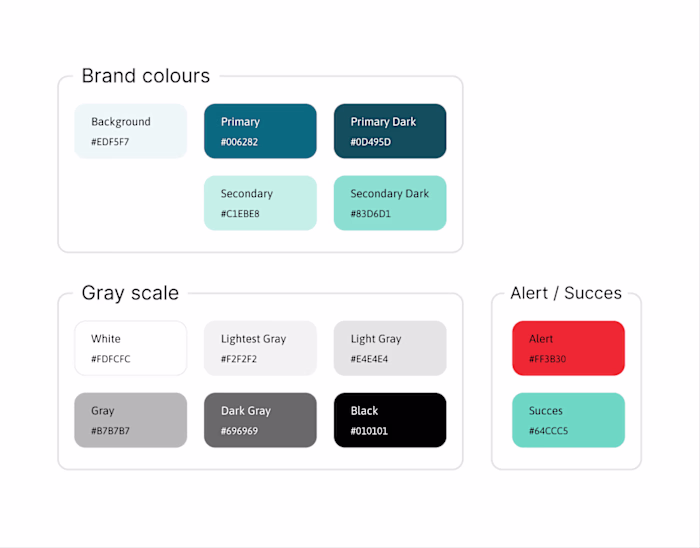The image size is (700, 548).
Task: Click the #010101 hex code label
Action: (x=369, y=431)
